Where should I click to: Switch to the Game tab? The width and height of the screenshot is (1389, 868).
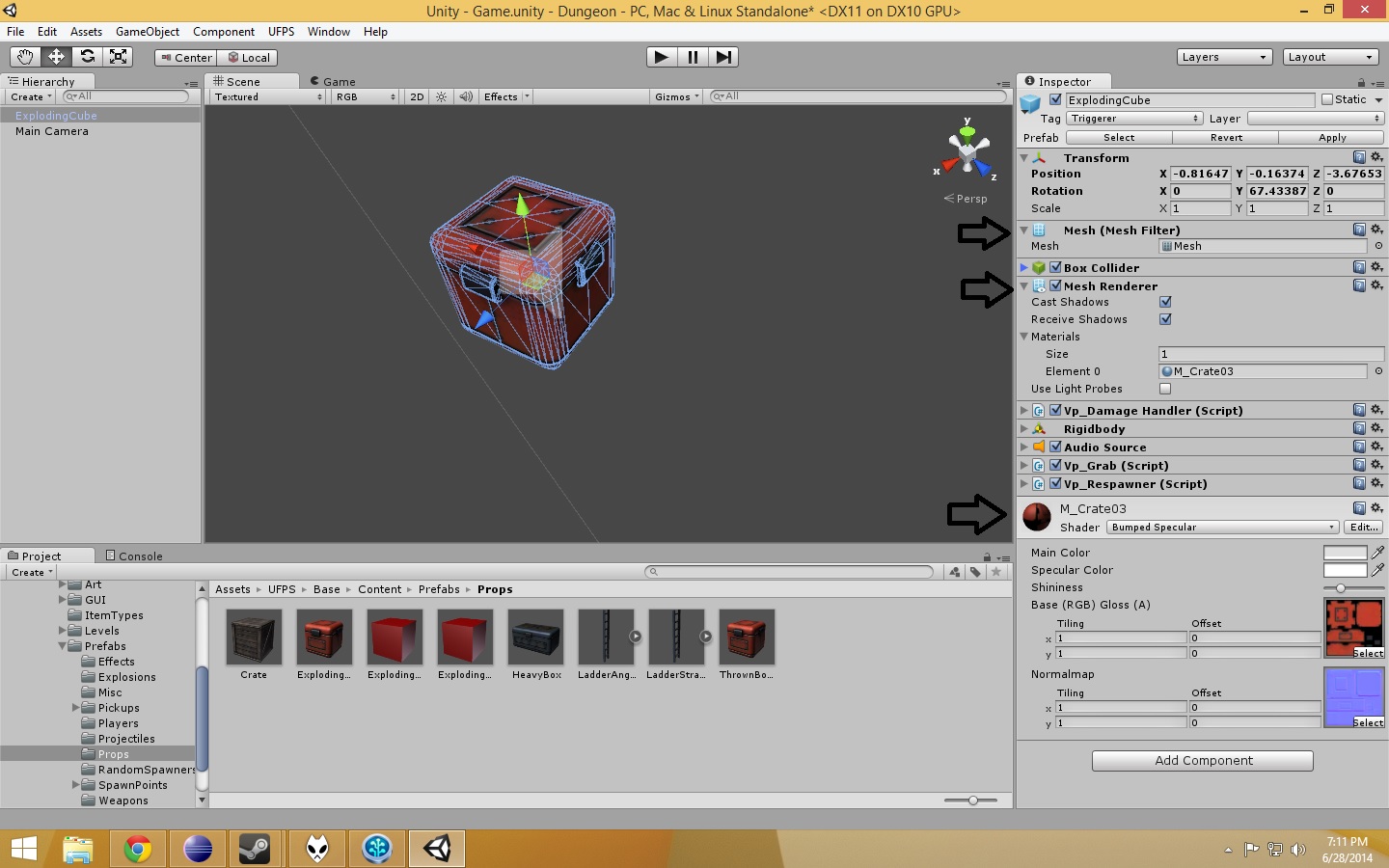coord(333,82)
